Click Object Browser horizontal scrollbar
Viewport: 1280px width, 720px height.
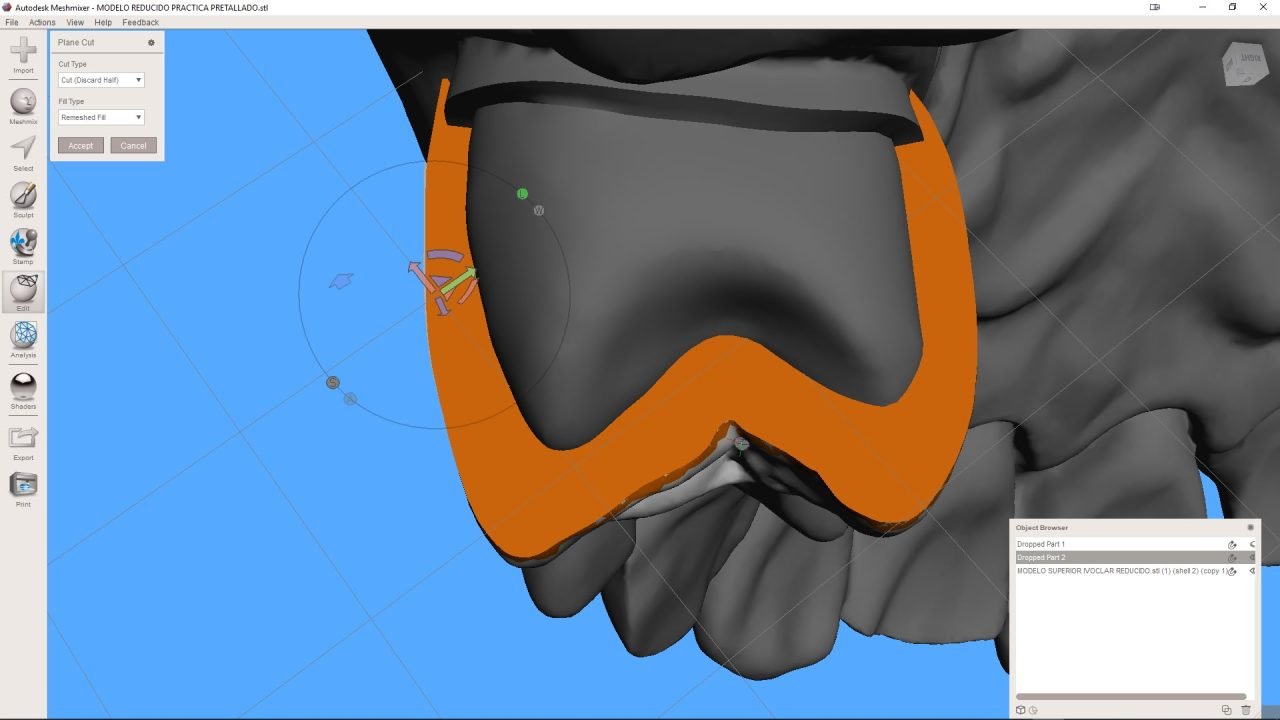1131,696
